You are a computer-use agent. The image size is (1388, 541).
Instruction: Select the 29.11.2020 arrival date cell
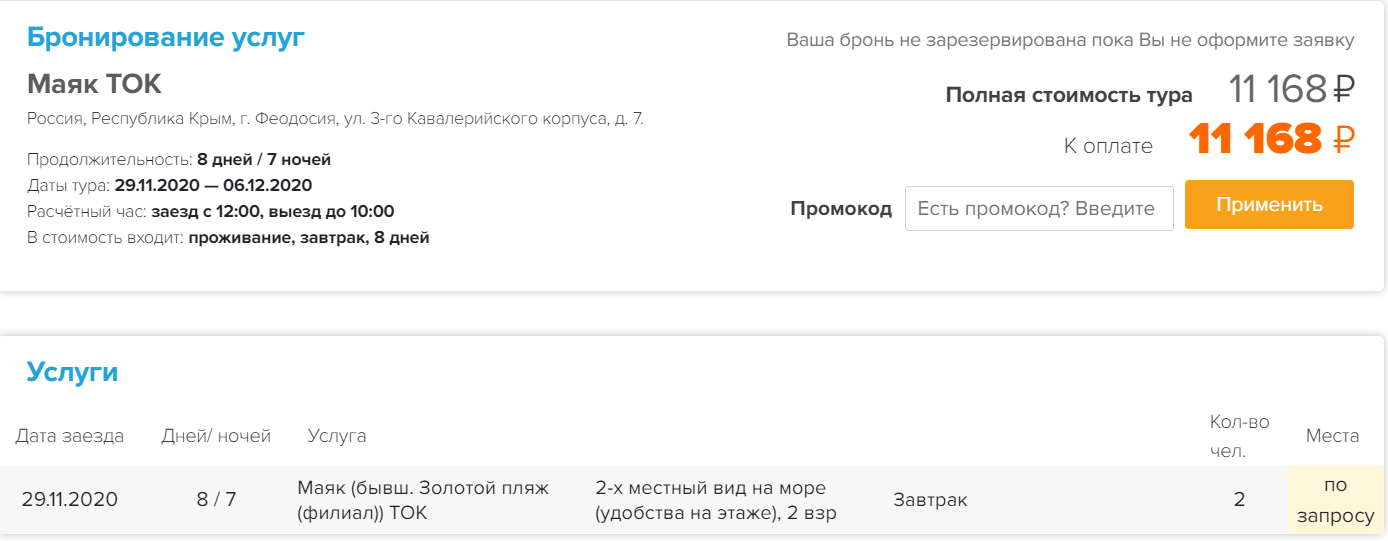tap(70, 500)
